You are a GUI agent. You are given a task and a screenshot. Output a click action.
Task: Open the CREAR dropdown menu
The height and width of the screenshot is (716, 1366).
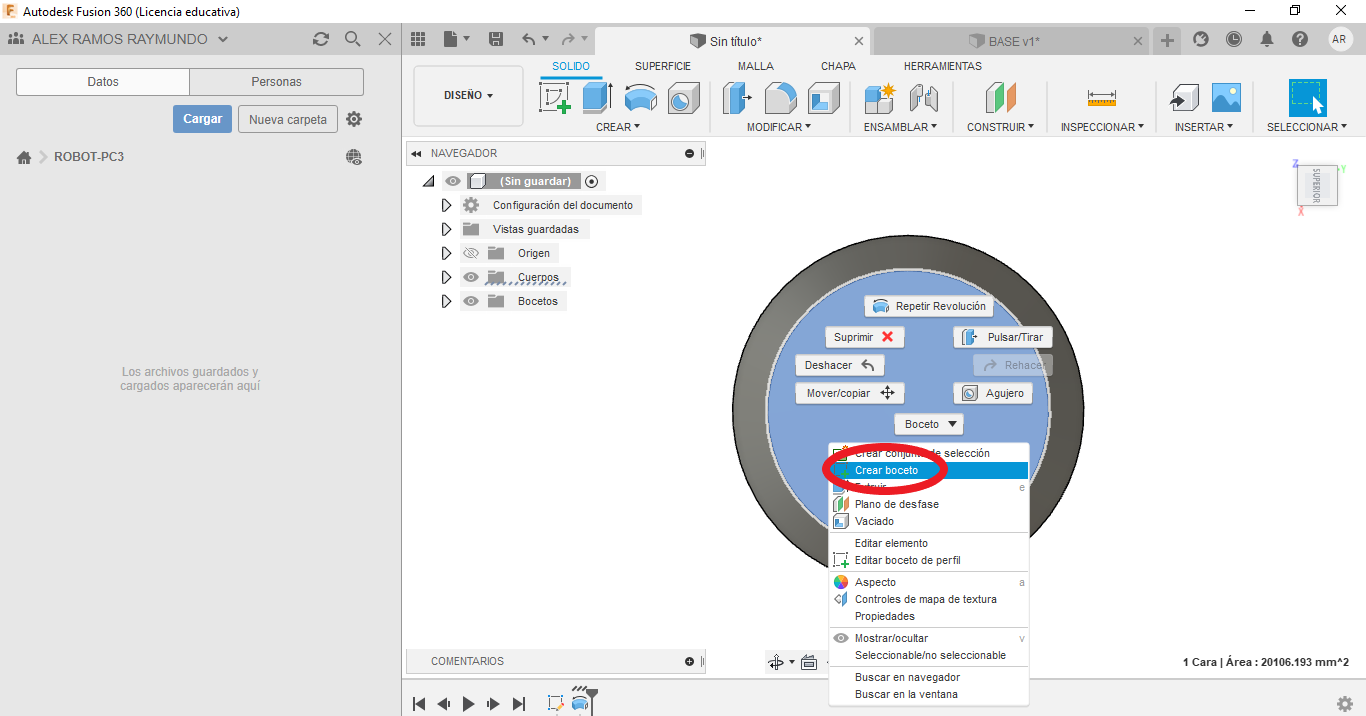tap(618, 127)
